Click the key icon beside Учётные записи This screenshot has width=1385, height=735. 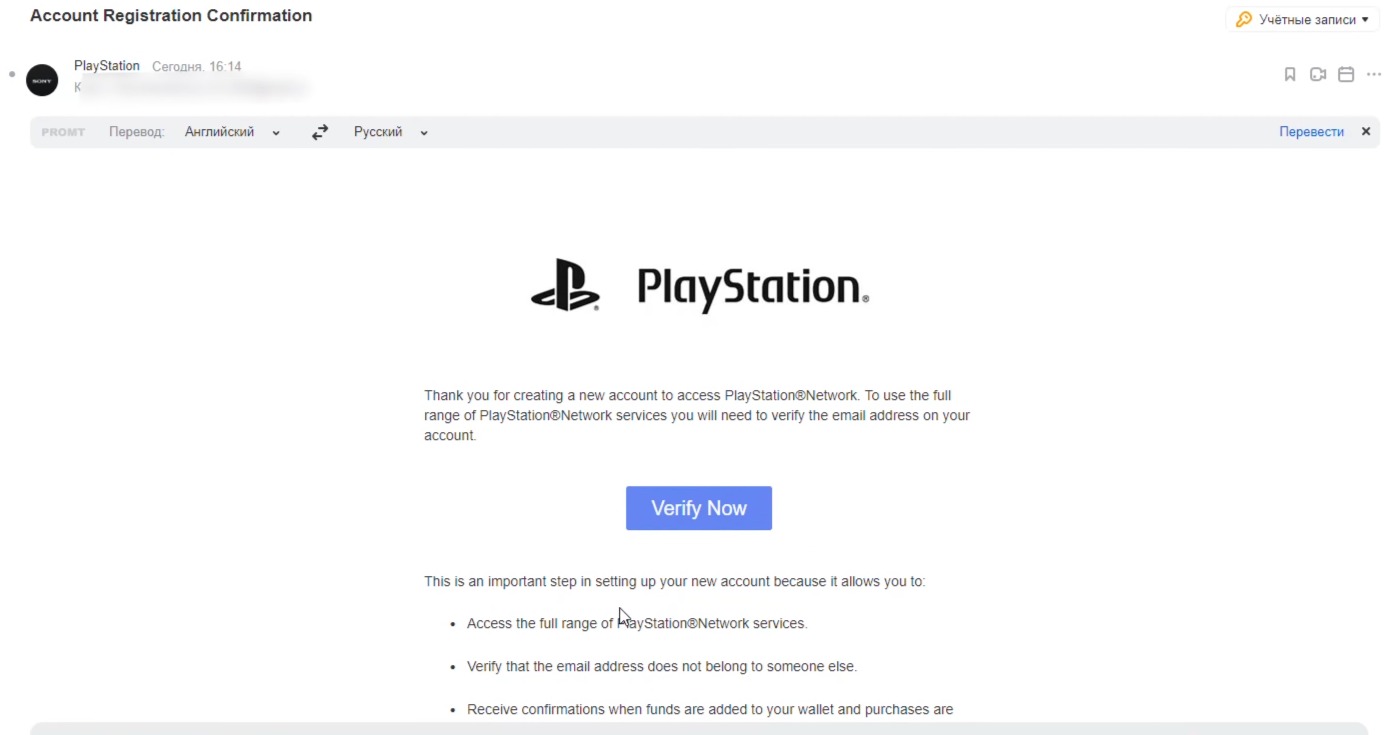pos(1244,20)
